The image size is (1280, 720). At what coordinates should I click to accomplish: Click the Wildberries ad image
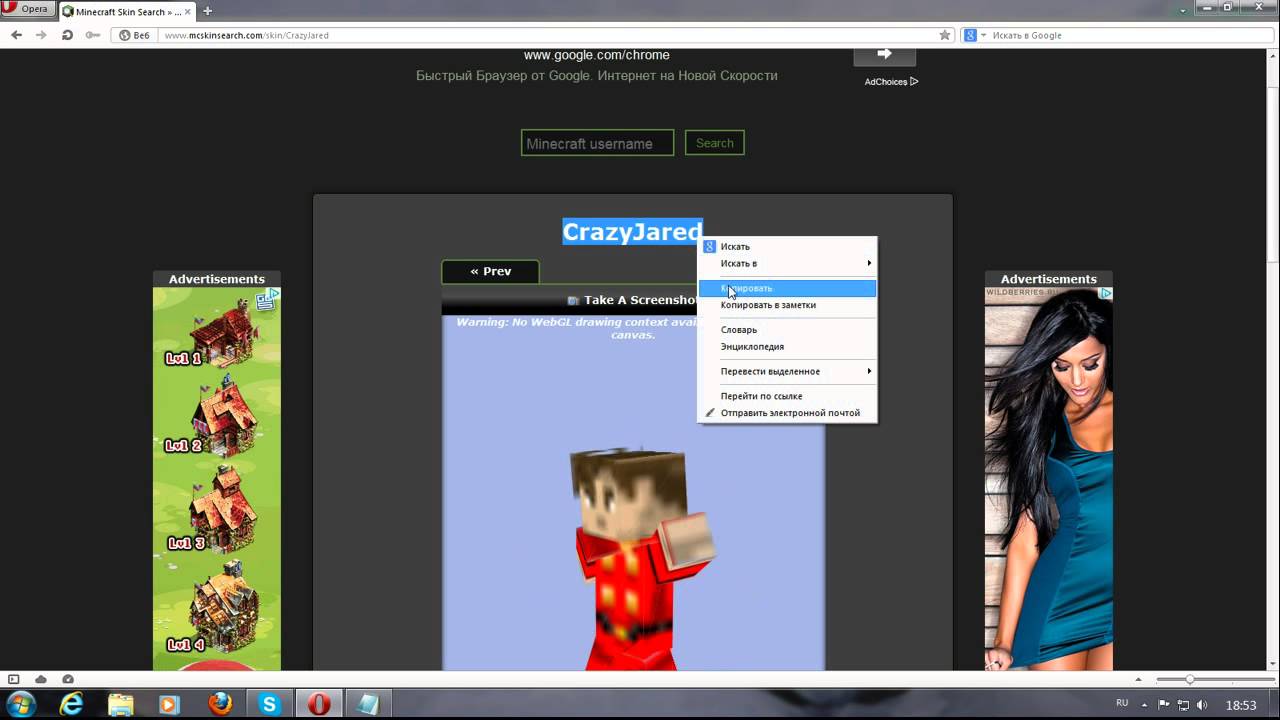click(x=1048, y=479)
